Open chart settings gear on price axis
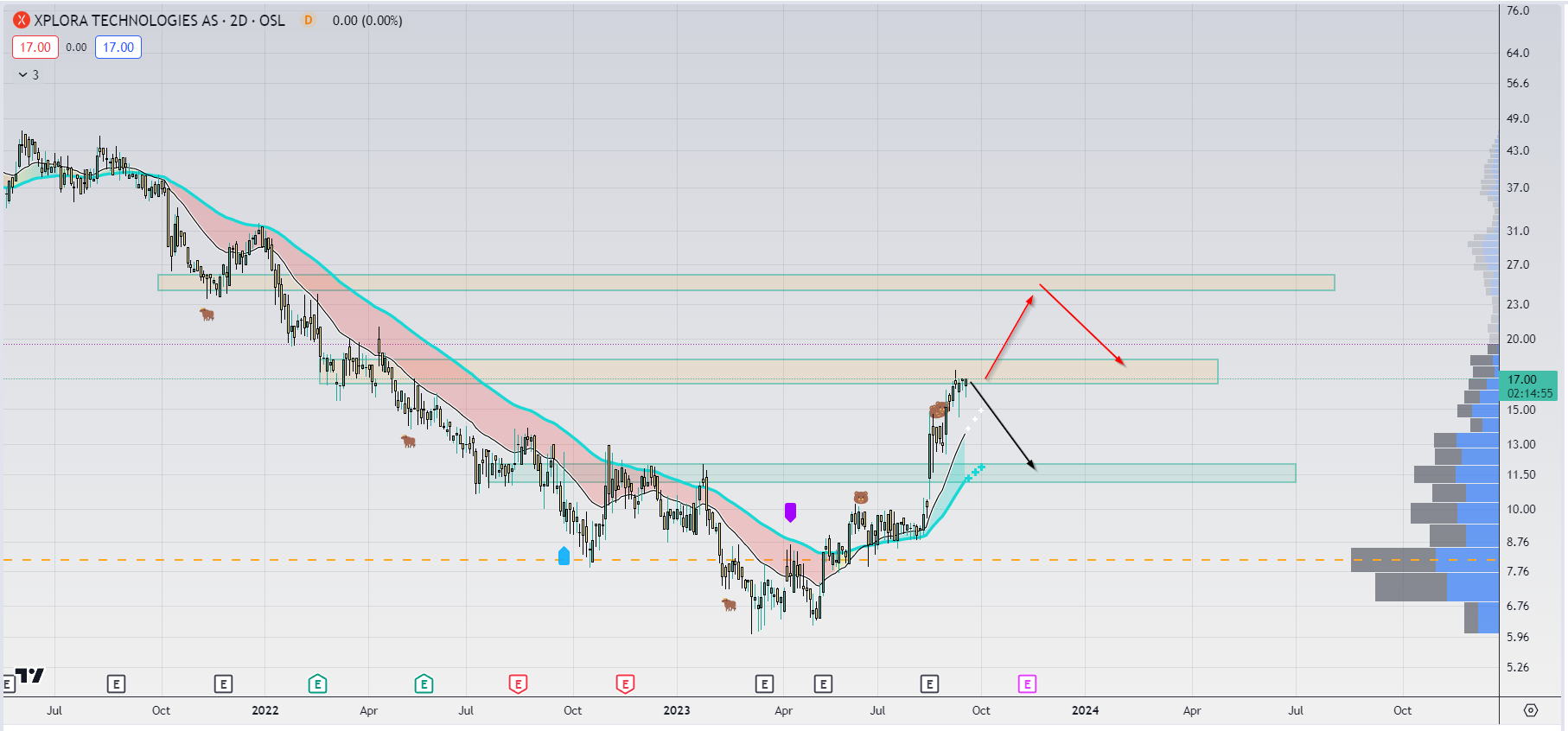This screenshot has width=1568, height=731. tap(1531, 710)
